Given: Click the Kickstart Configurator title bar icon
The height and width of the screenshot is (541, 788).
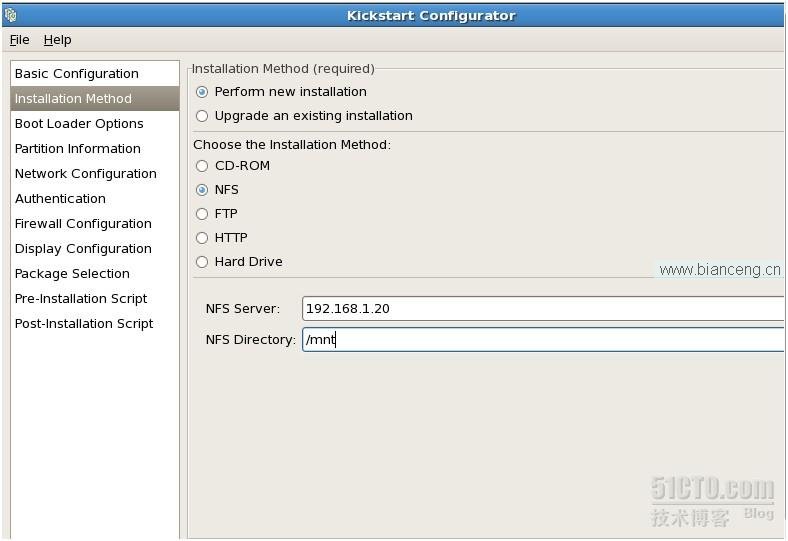Looking at the screenshot, I should tap(11, 15).
